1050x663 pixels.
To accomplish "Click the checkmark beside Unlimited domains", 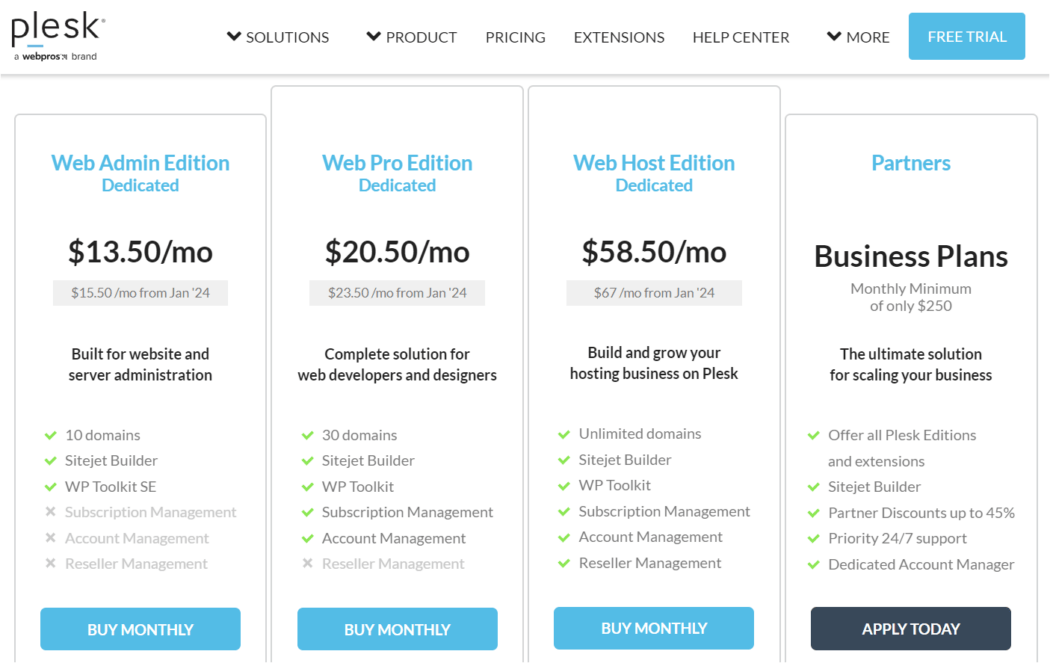I will click(x=562, y=434).
